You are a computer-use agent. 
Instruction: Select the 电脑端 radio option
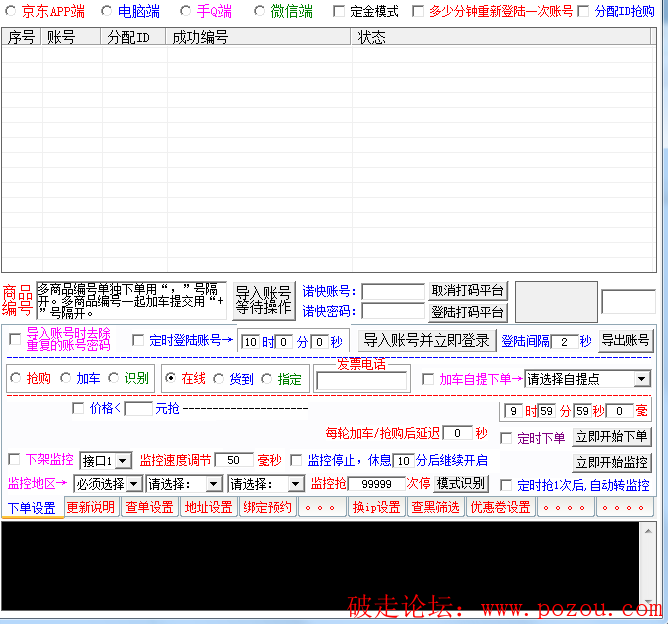click(x=107, y=11)
